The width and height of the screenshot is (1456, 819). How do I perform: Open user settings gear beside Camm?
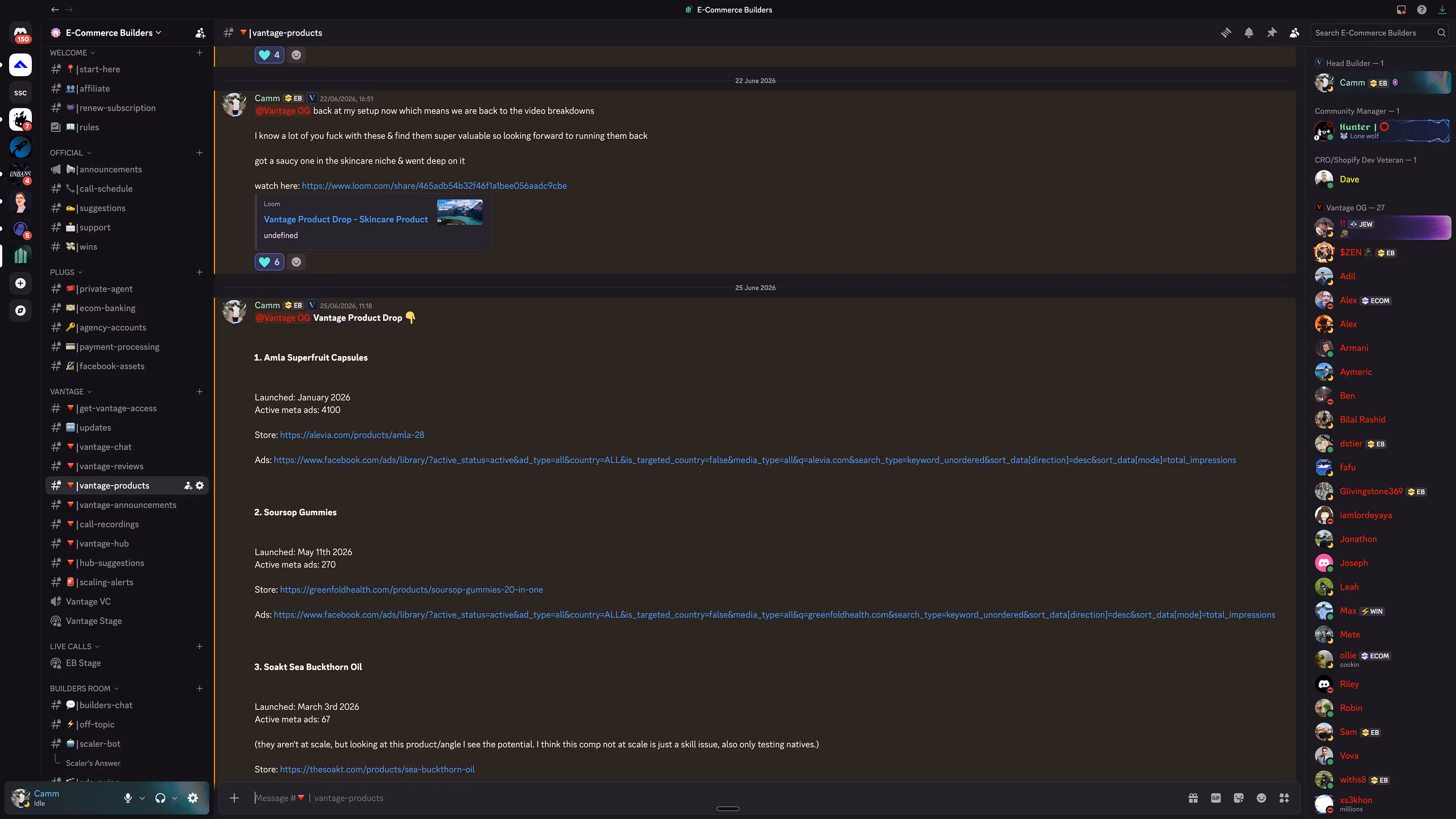pos(193,798)
